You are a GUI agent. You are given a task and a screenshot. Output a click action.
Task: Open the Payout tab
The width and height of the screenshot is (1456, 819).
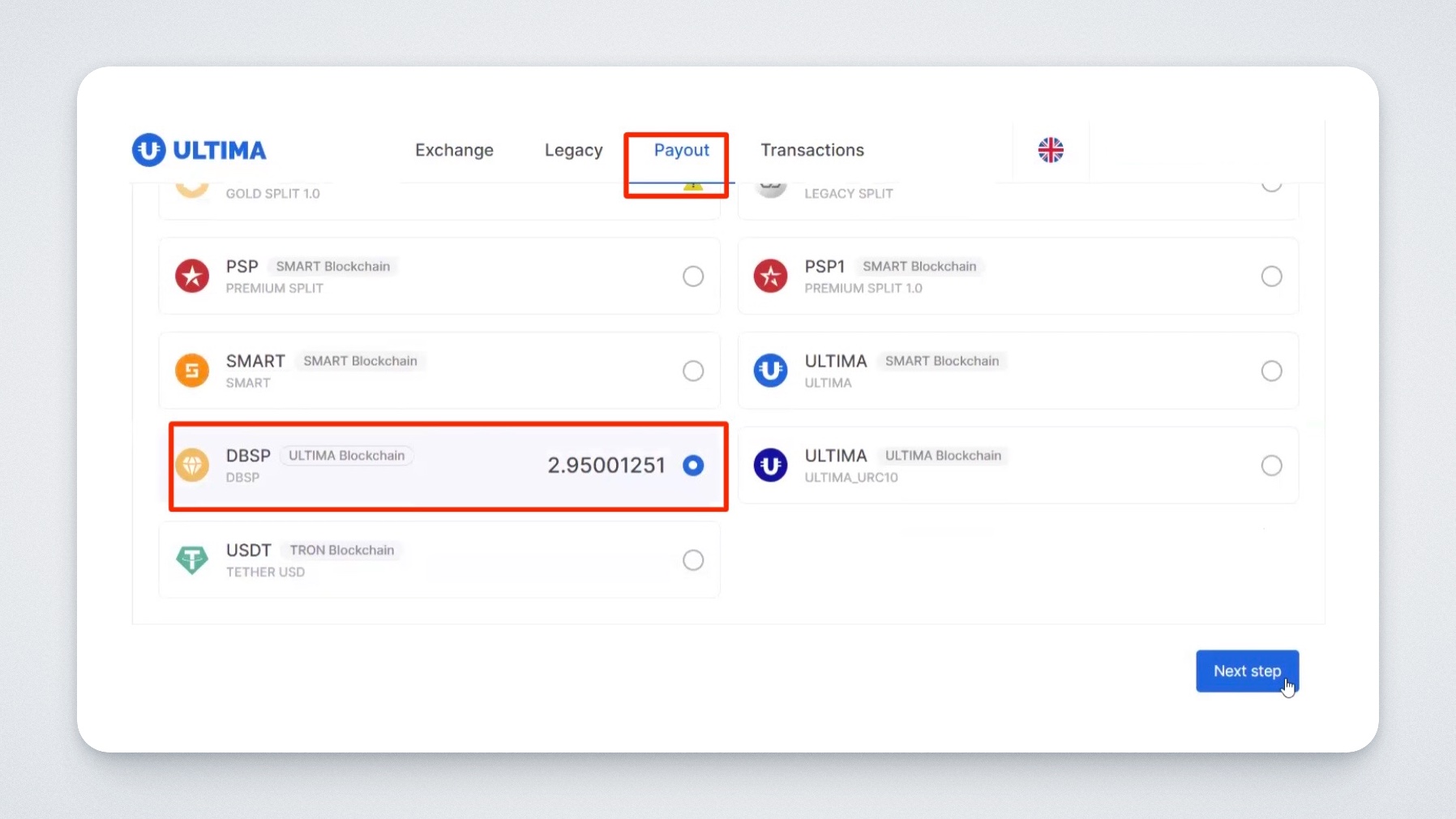tap(681, 150)
